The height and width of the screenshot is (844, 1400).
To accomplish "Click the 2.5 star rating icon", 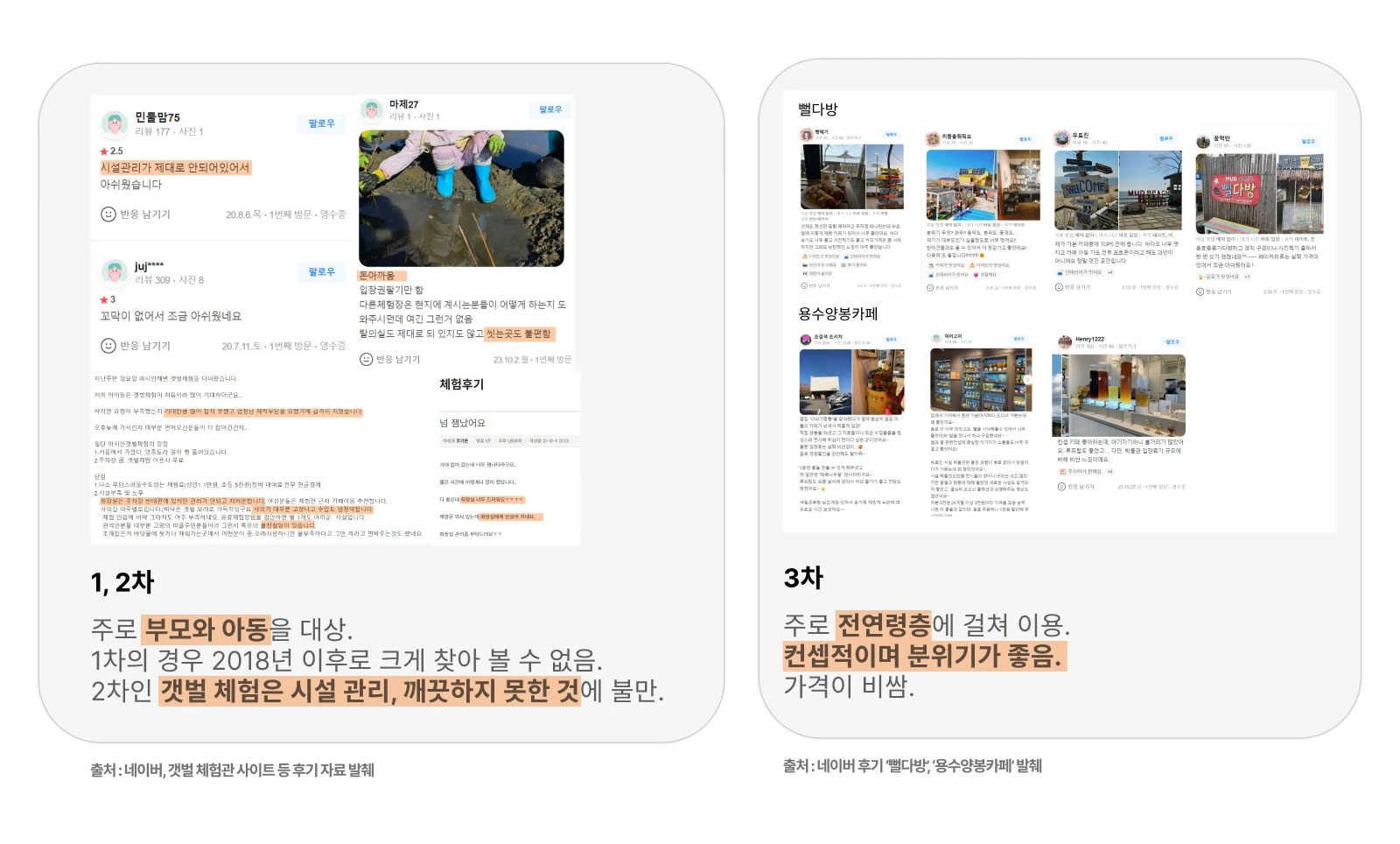I will point(104,151).
